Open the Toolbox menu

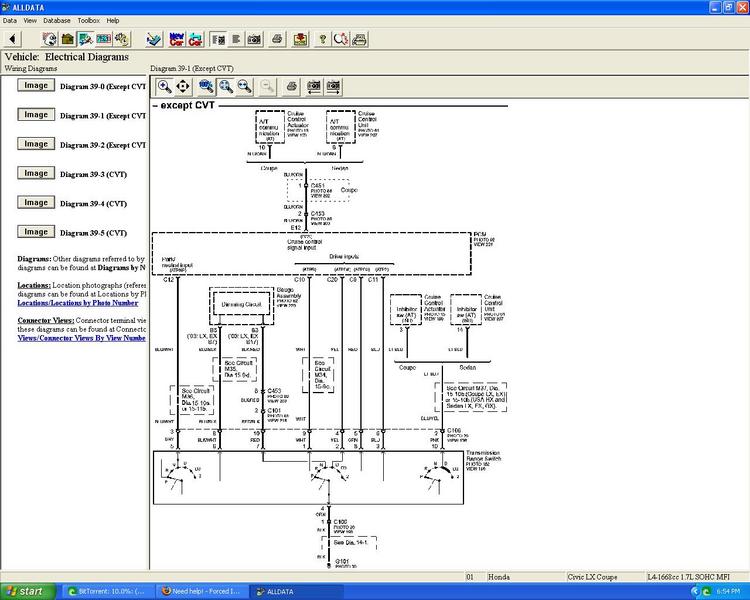pyautogui.click(x=88, y=20)
